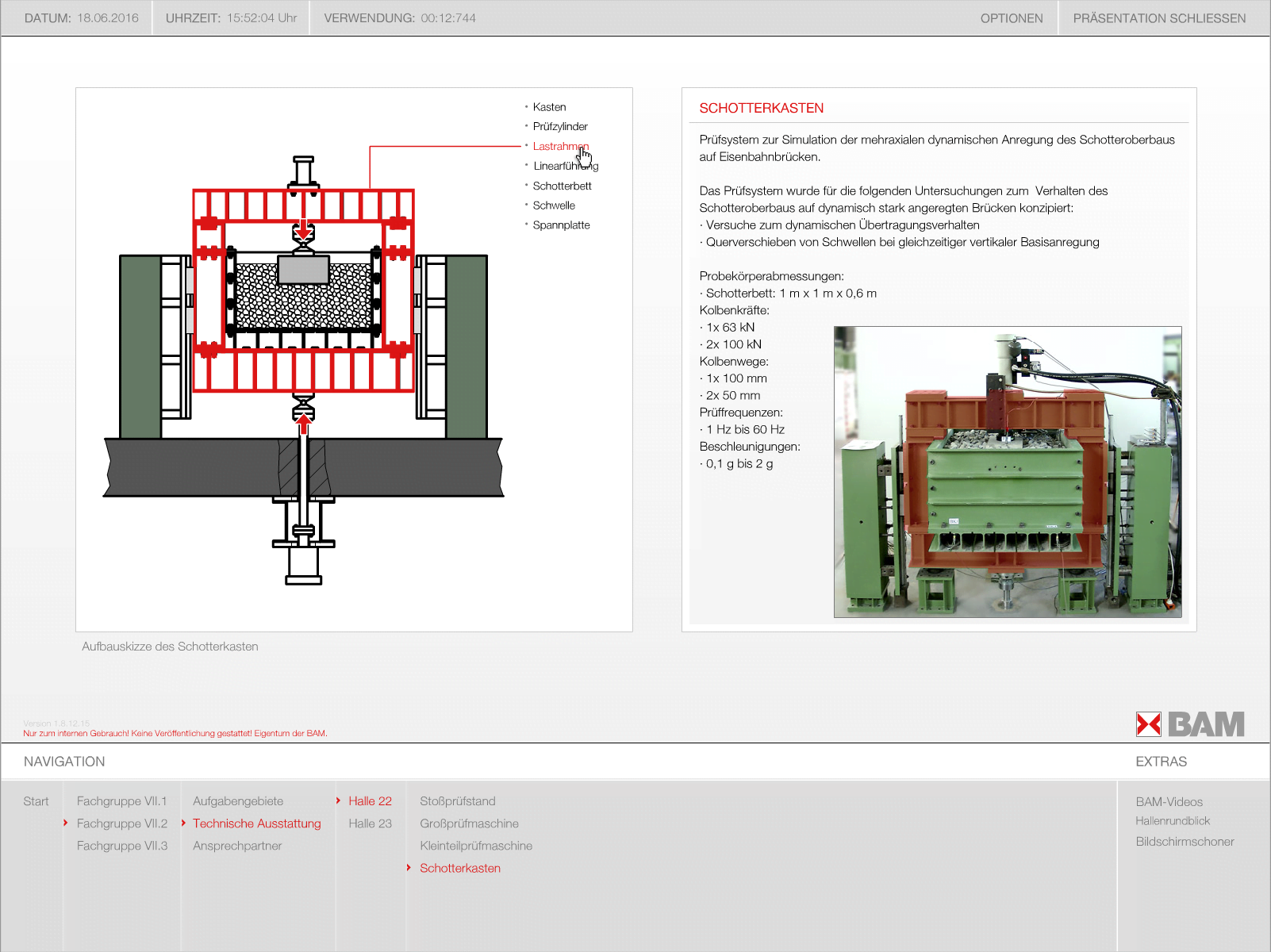The width and height of the screenshot is (1271, 952).
Task: Open Fachgruppe VII.3 navigation item
Action: (121, 846)
